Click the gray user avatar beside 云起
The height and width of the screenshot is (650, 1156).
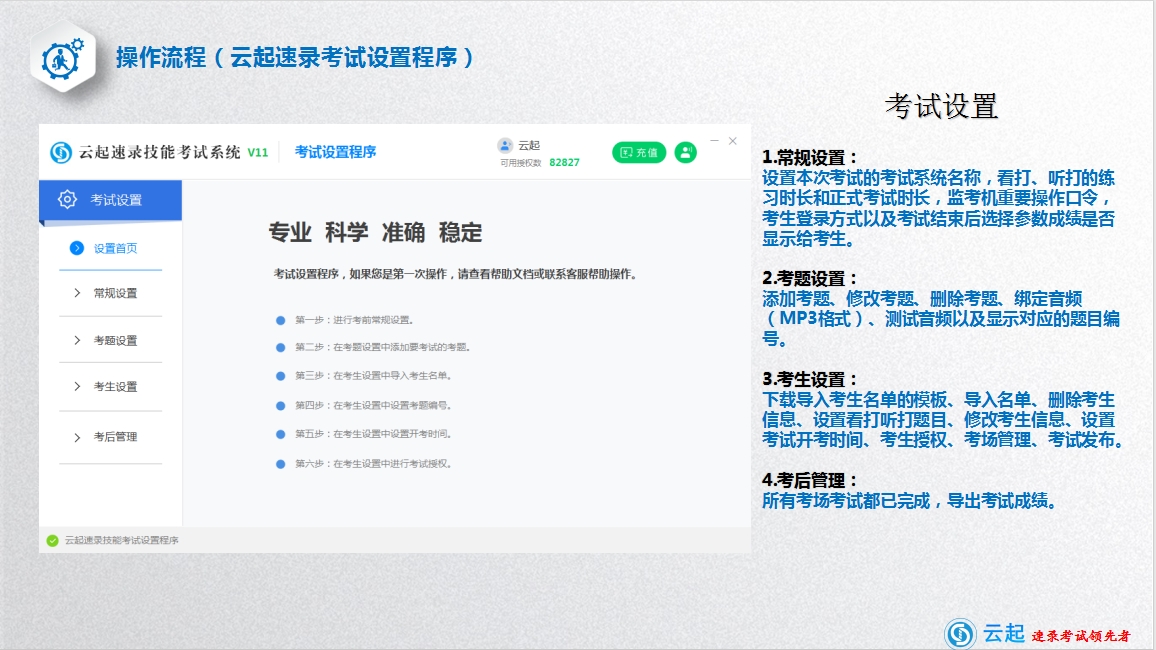(505, 145)
